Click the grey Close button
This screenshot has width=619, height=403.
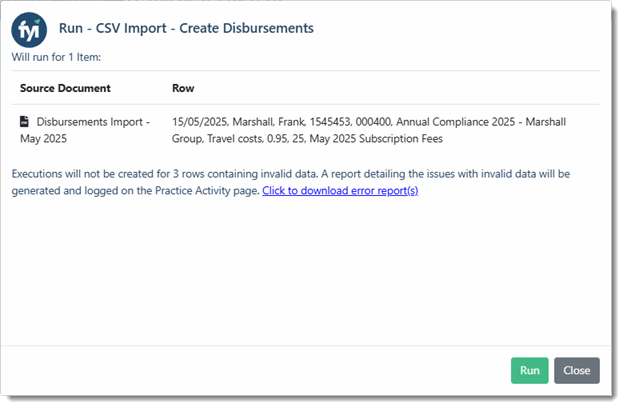576,370
